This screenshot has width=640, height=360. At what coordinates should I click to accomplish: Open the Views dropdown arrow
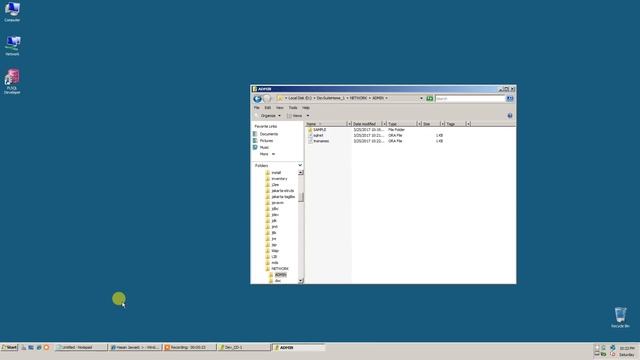point(308,116)
